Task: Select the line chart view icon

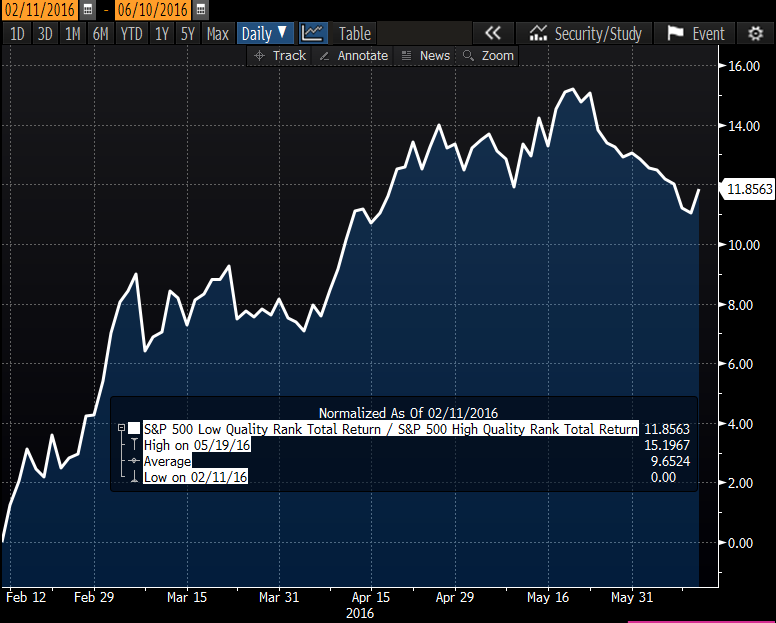Action: (313, 33)
